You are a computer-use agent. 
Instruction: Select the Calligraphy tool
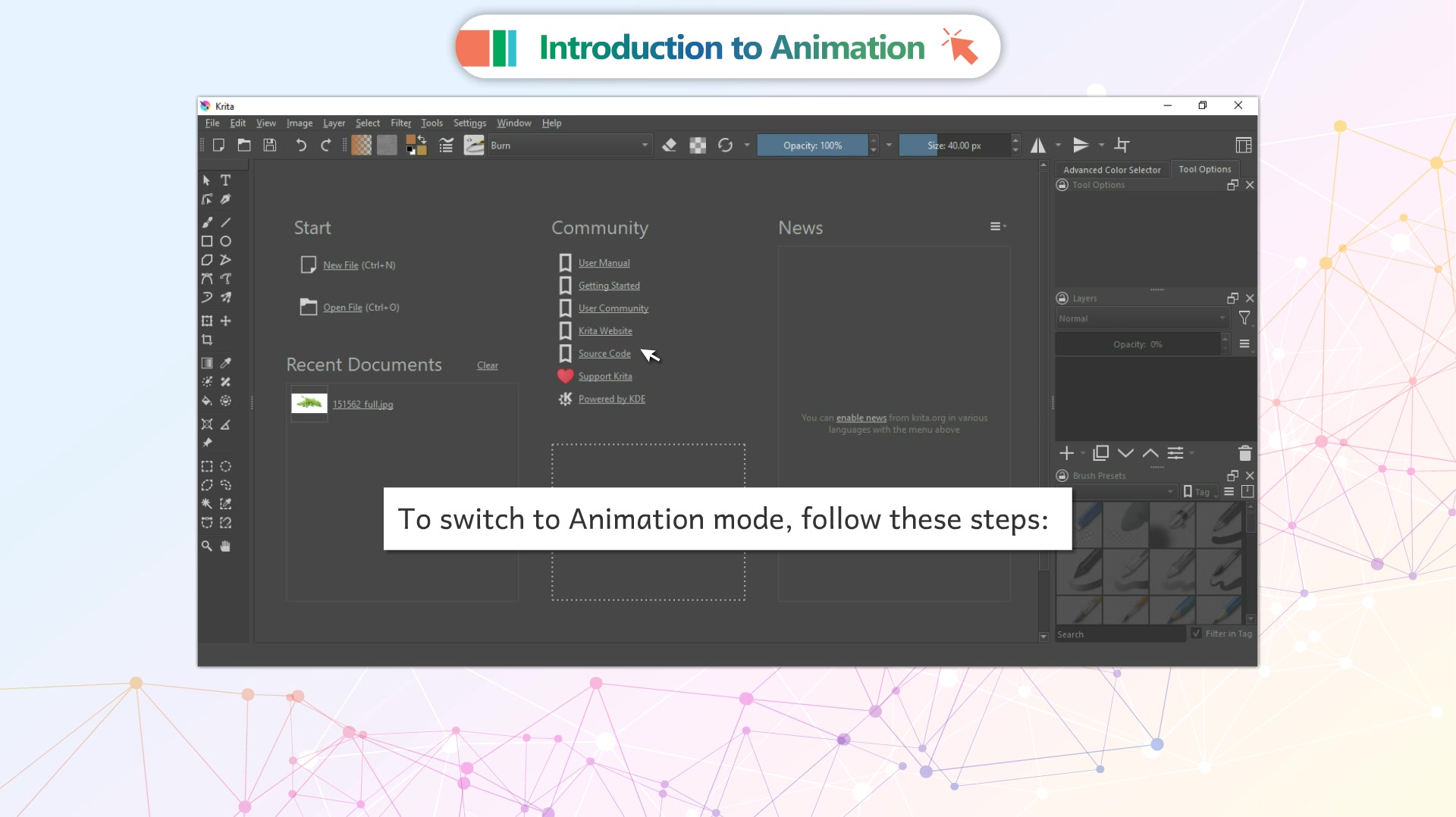pos(225,199)
